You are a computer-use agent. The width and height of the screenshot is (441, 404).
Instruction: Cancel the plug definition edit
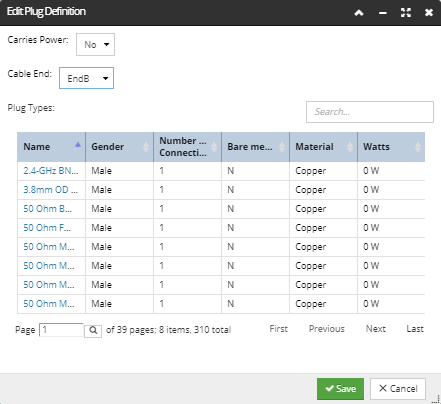coord(398,389)
